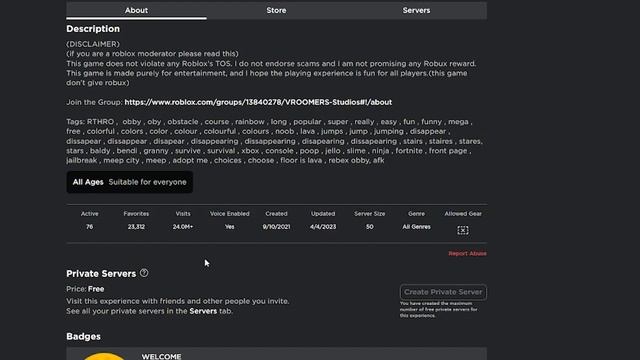Viewport: 640px width, 360px height.
Task: Open the Store tab
Action: (276, 10)
